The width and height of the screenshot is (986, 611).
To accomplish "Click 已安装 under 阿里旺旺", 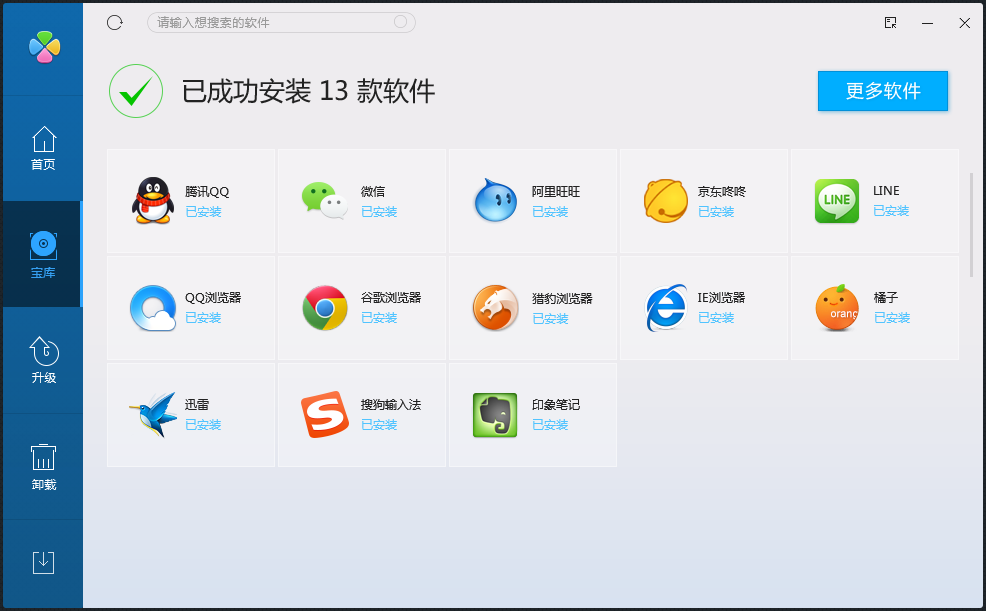I will [x=550, y=212].
